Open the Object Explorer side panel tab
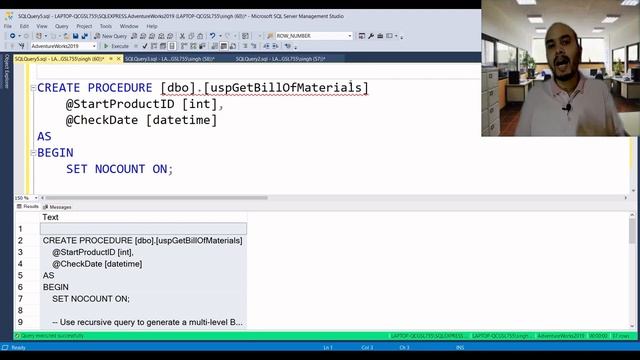This screenshot has width=640, height=360. click(x=7, y=71)
